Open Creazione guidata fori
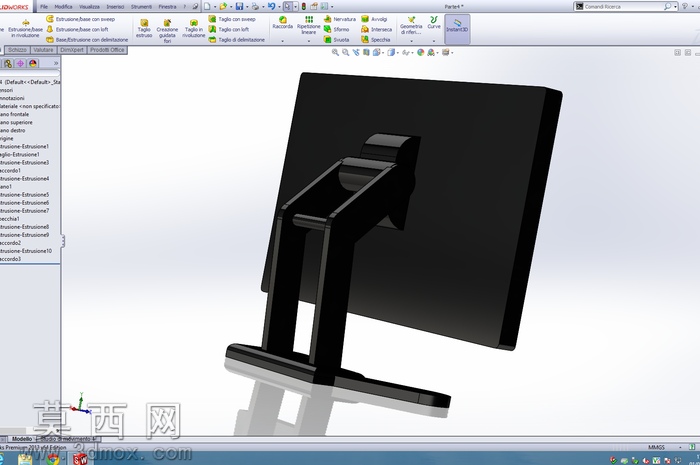Screen dimensions: 700x465 167,31
